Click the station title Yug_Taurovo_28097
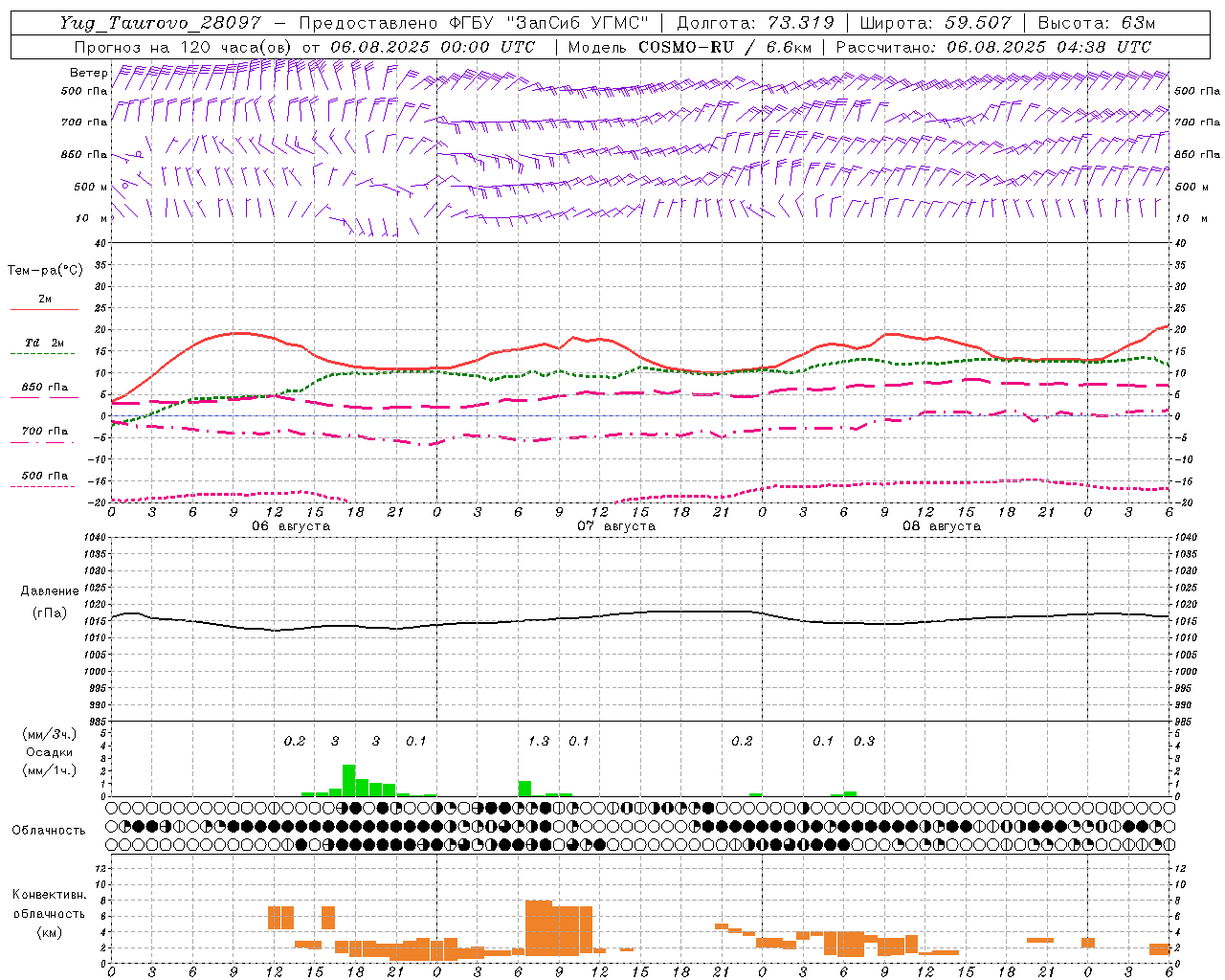Viewport: 1225px width, 980px height. coord(160,23)
